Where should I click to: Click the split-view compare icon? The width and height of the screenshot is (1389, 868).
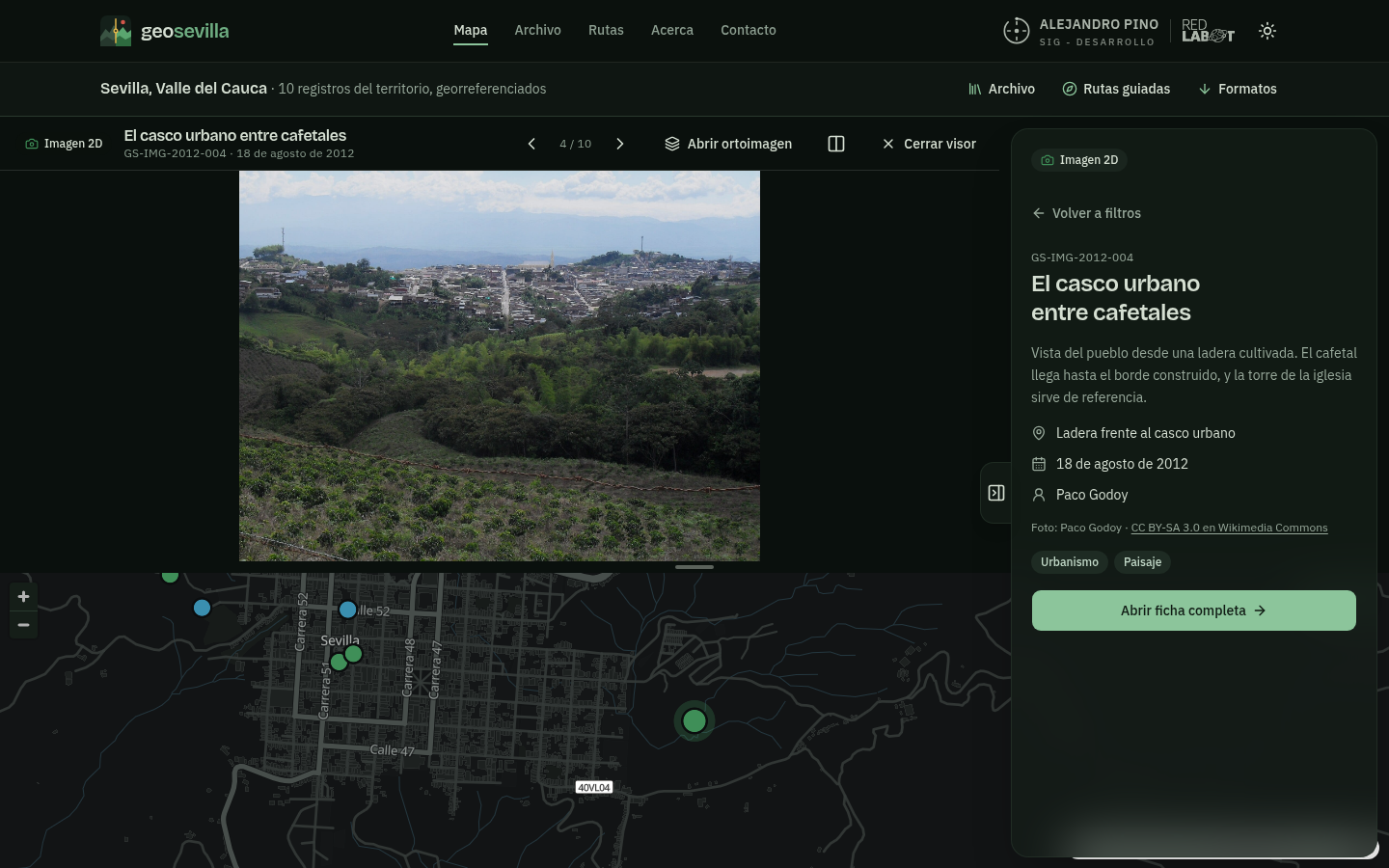point(836,144)
